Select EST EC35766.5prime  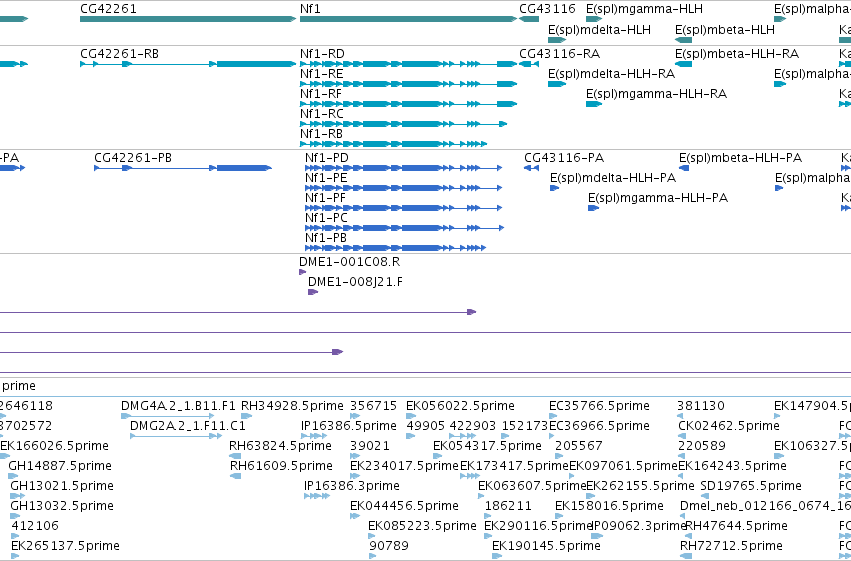[554, 416]
